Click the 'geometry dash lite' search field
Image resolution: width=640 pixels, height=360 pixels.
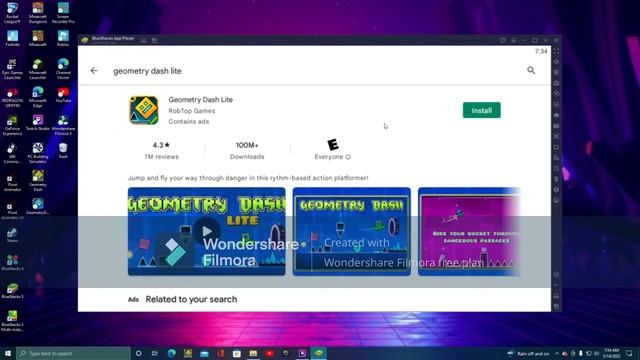[147, 71]
